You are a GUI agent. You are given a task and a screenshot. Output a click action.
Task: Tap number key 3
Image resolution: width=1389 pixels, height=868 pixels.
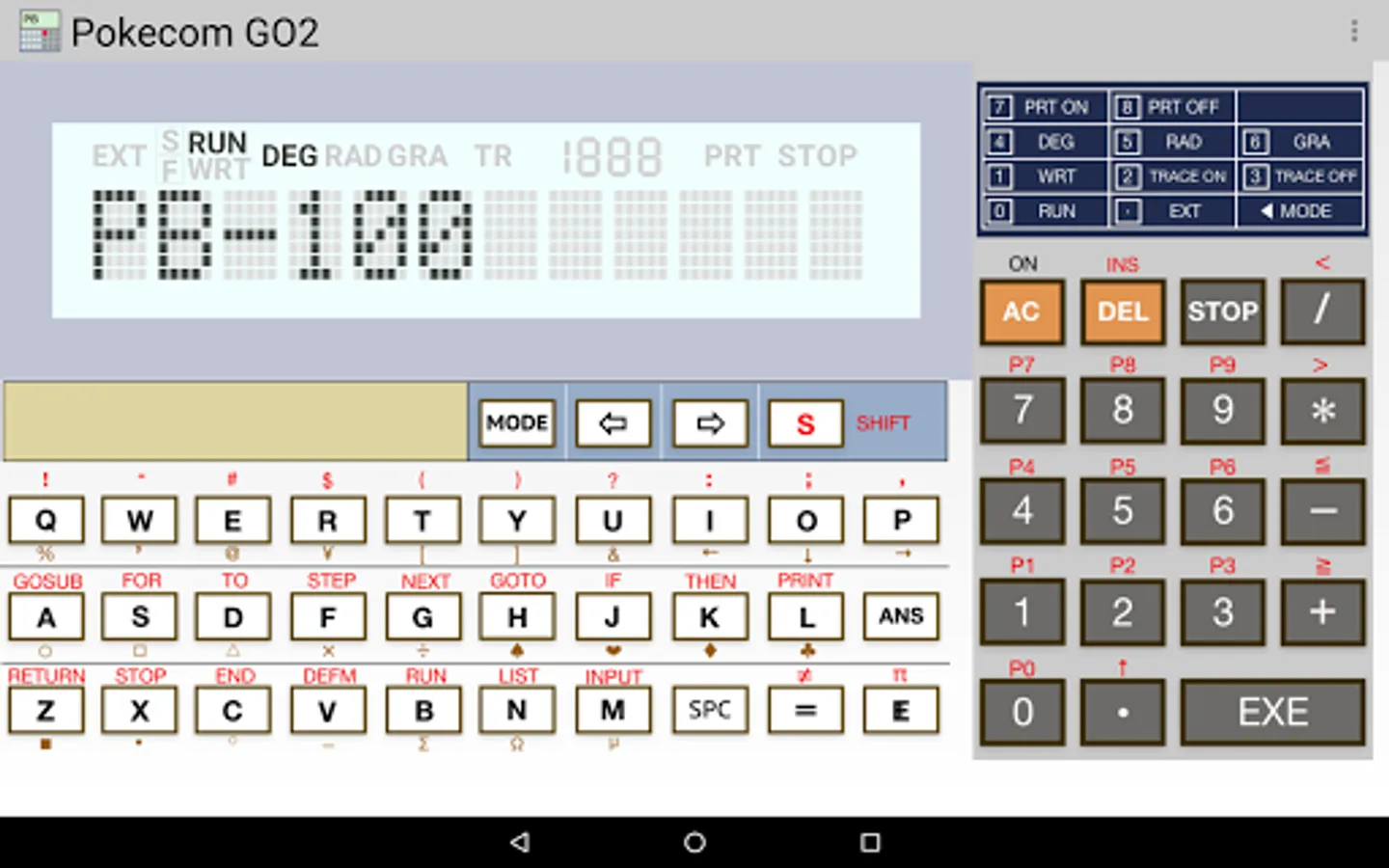coord(1223,611)
